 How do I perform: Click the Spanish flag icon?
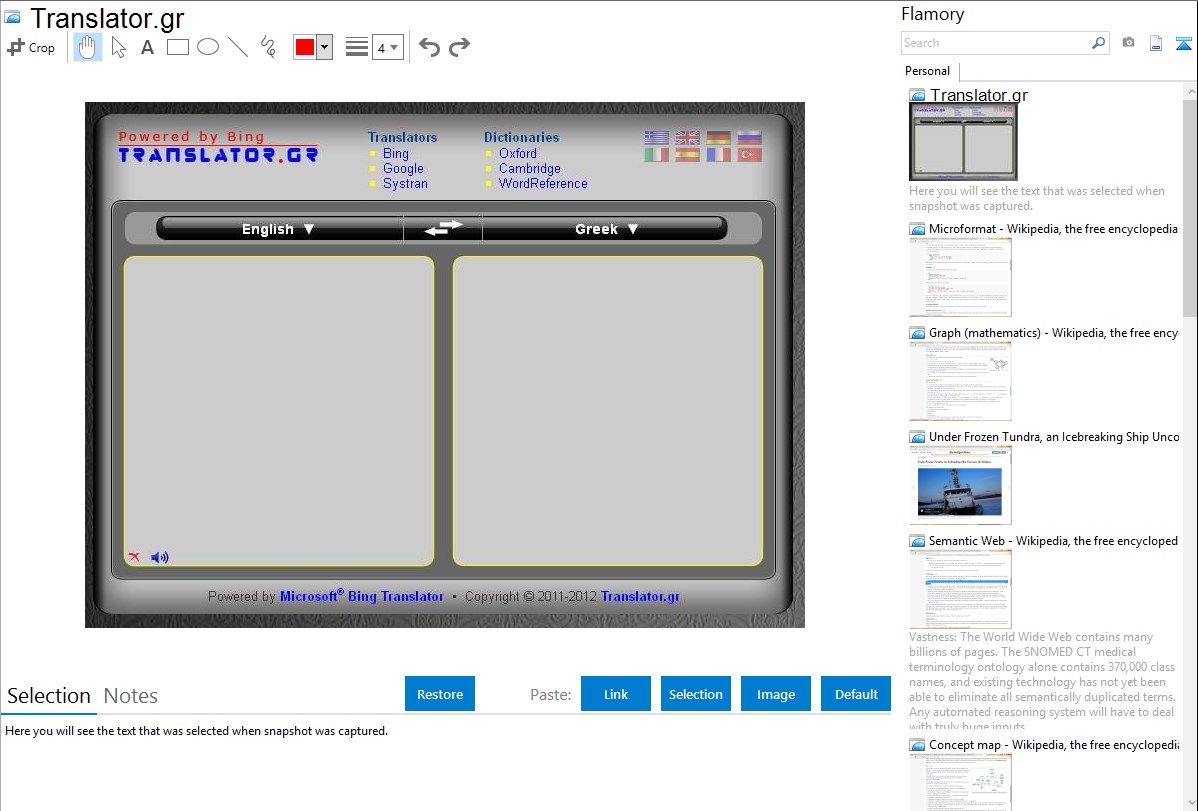pyautogui.click(x=687, y=154)
